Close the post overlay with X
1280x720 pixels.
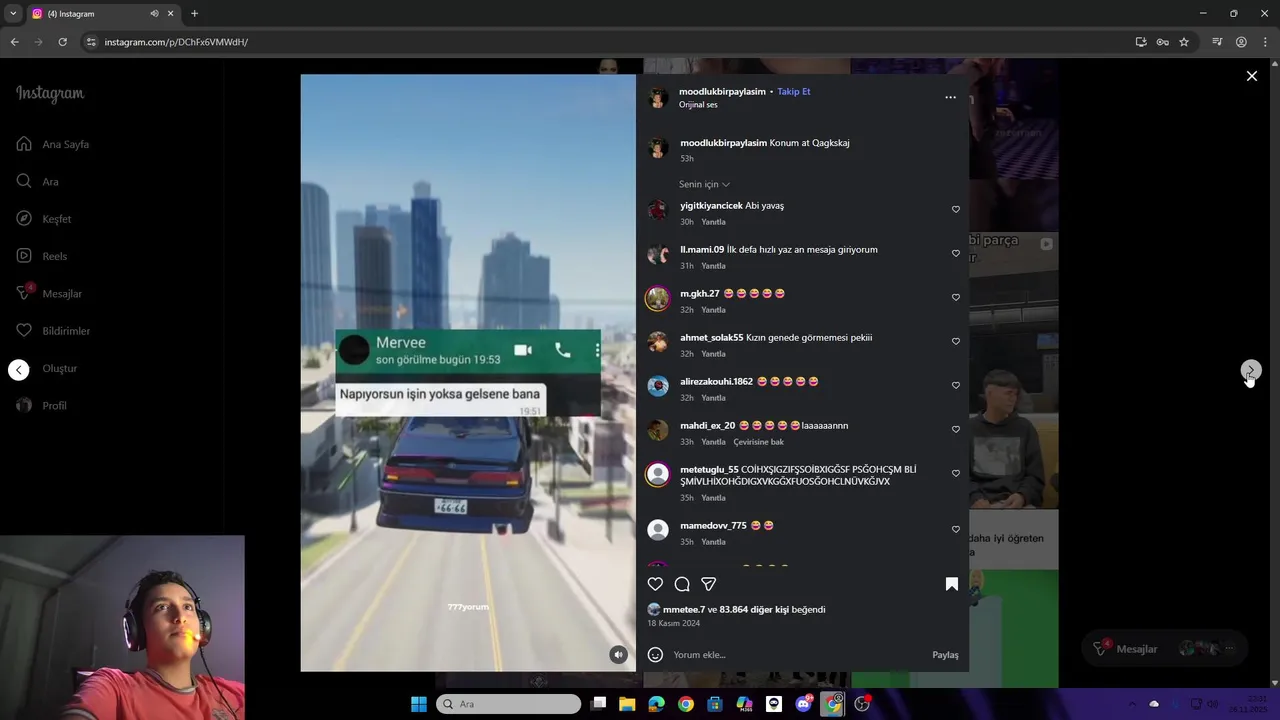tap(1252, 76)
